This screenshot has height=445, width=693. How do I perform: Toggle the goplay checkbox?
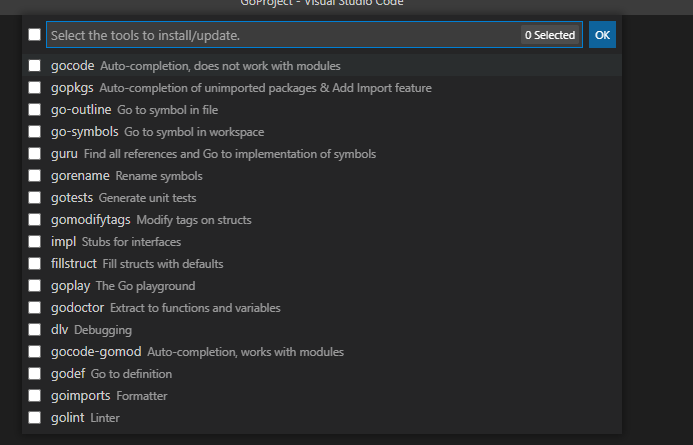35,286
